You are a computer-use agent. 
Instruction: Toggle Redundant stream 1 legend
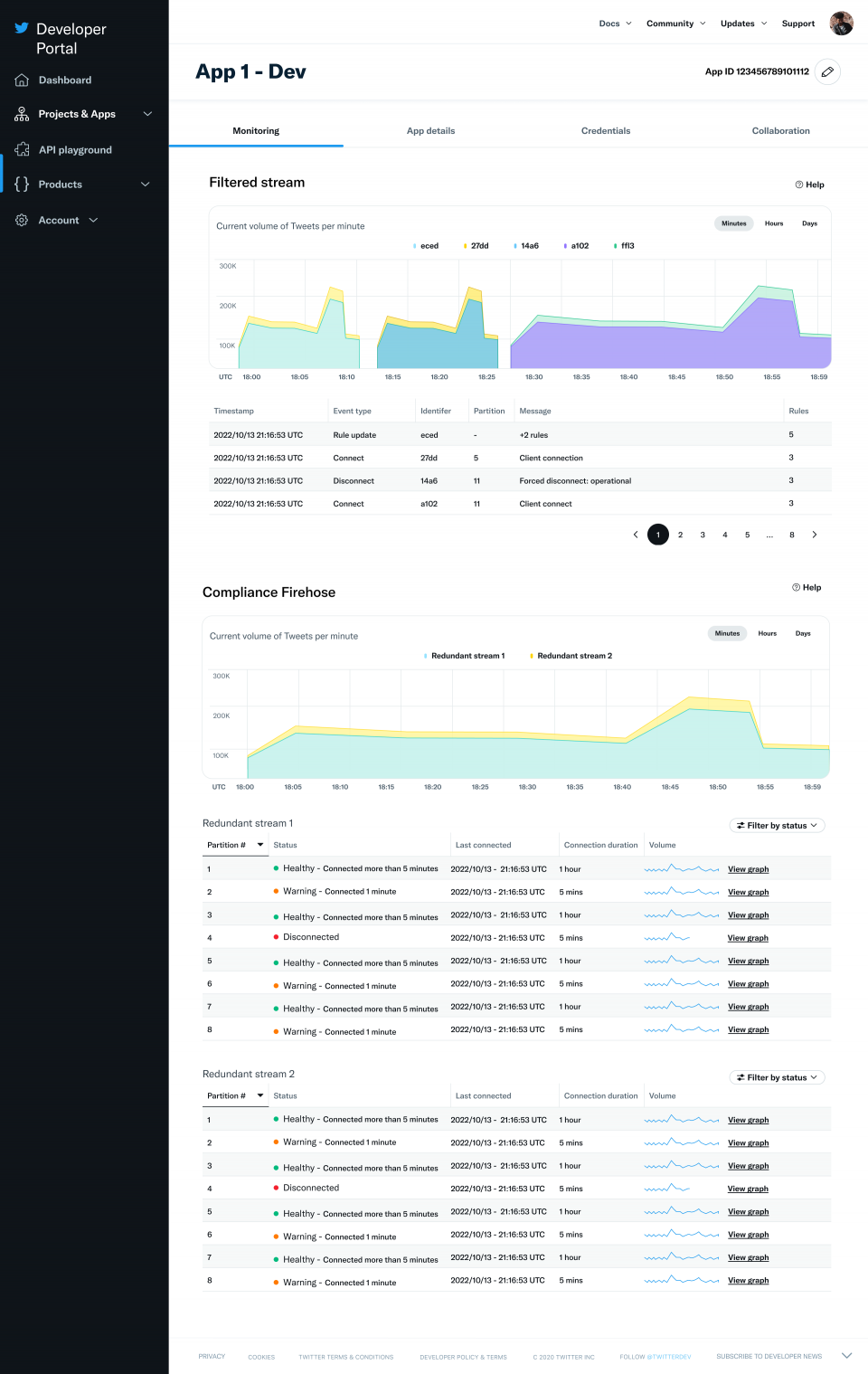[x=465, y=656]
